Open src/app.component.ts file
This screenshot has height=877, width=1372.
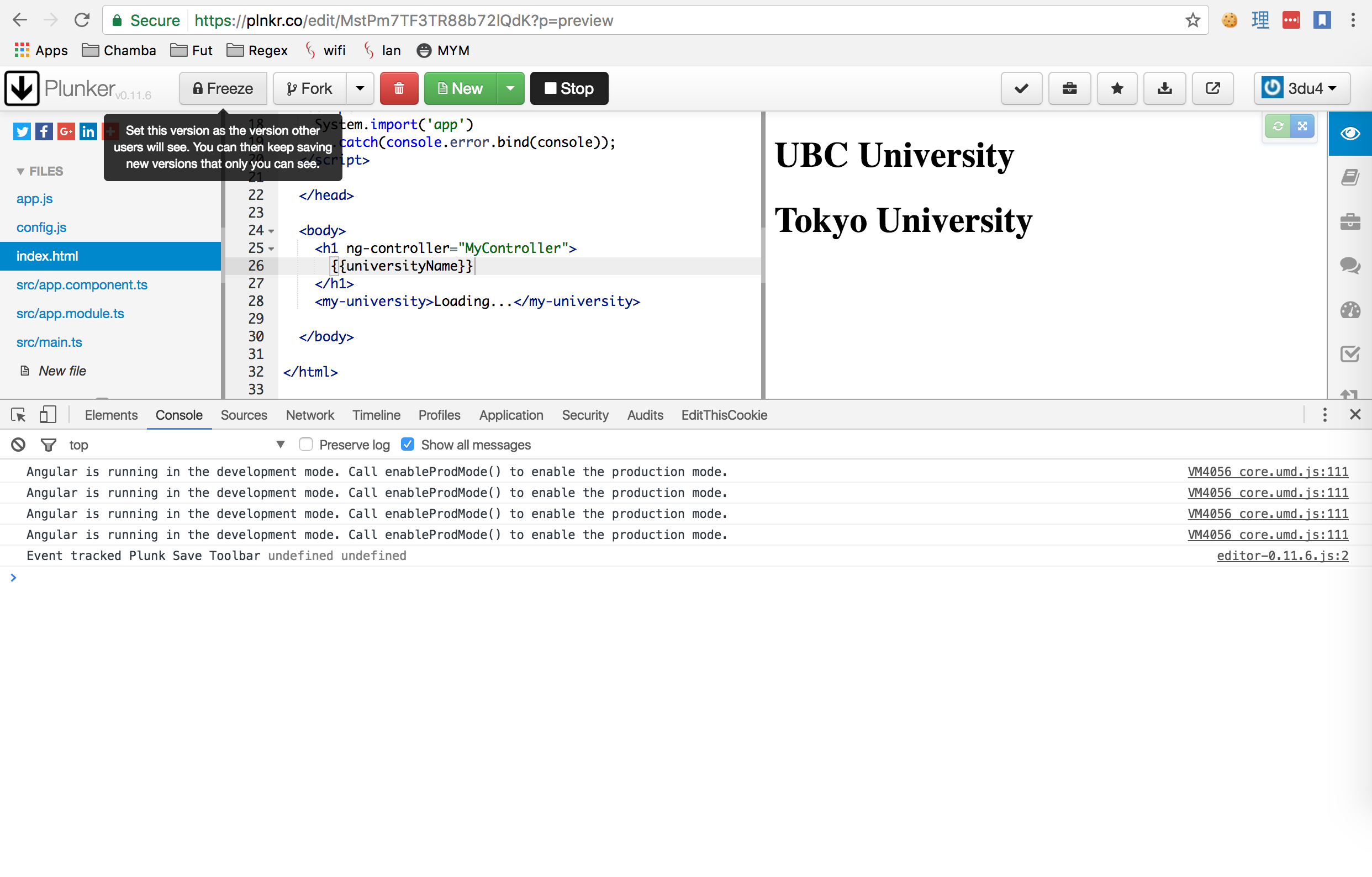click(82, 284)
